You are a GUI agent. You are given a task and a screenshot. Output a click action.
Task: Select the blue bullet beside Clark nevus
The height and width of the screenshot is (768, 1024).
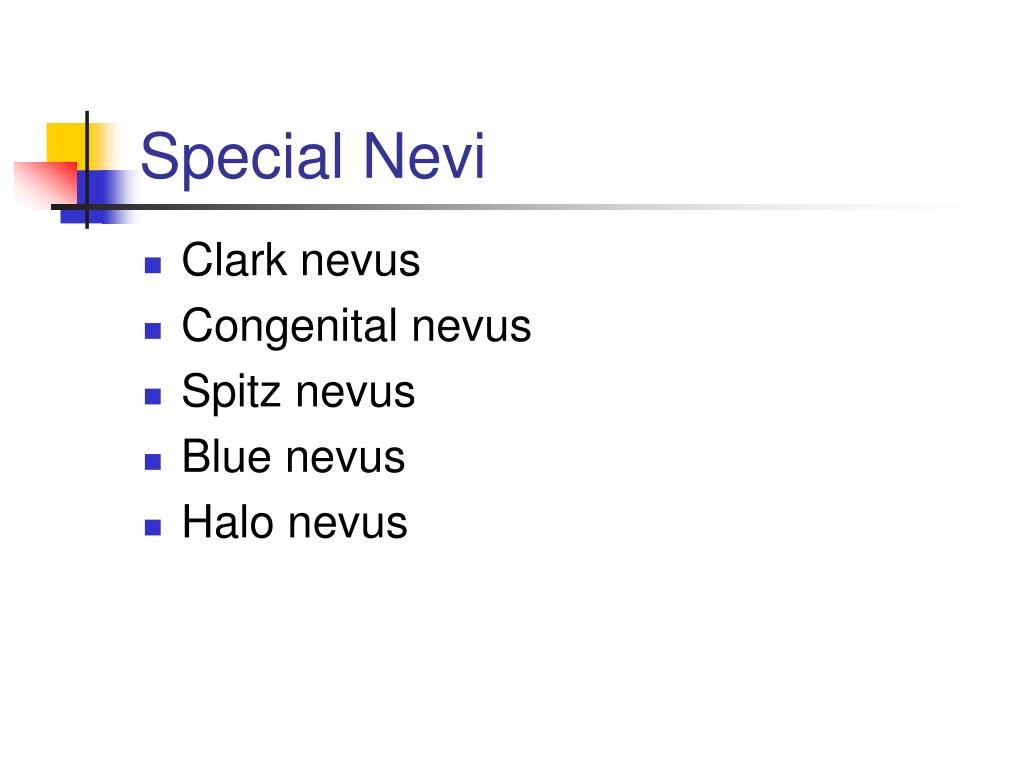153,265
